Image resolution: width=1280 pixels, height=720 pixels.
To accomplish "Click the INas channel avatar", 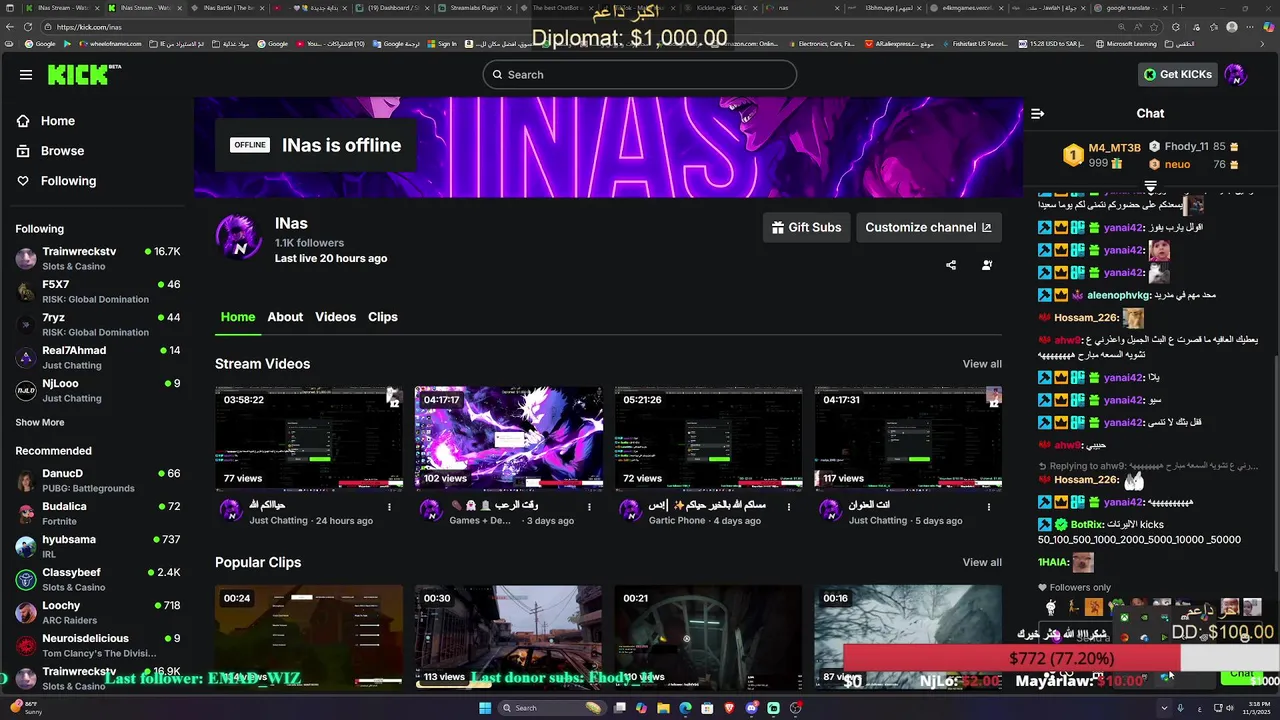I will 238,238.
